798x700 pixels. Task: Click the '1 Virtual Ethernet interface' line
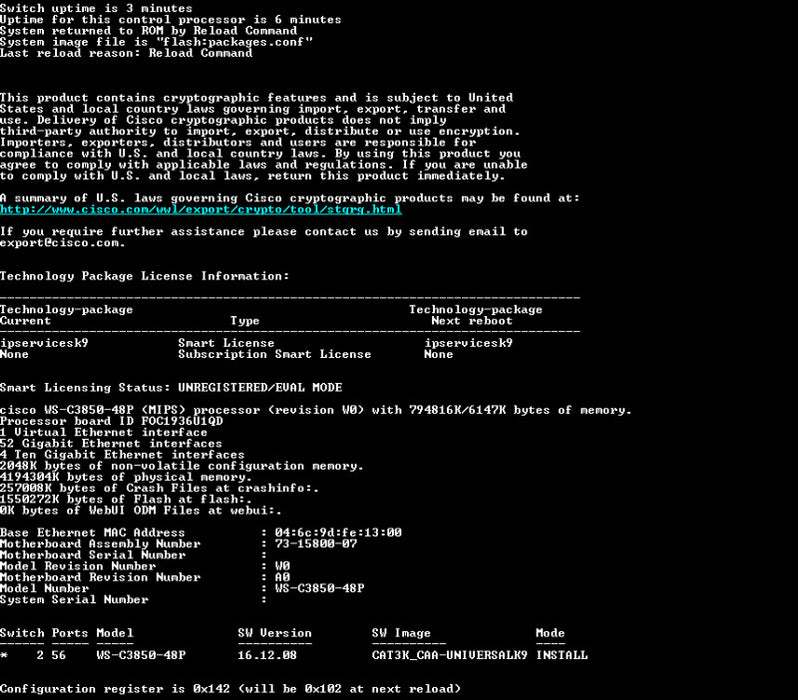click(104, 432)
